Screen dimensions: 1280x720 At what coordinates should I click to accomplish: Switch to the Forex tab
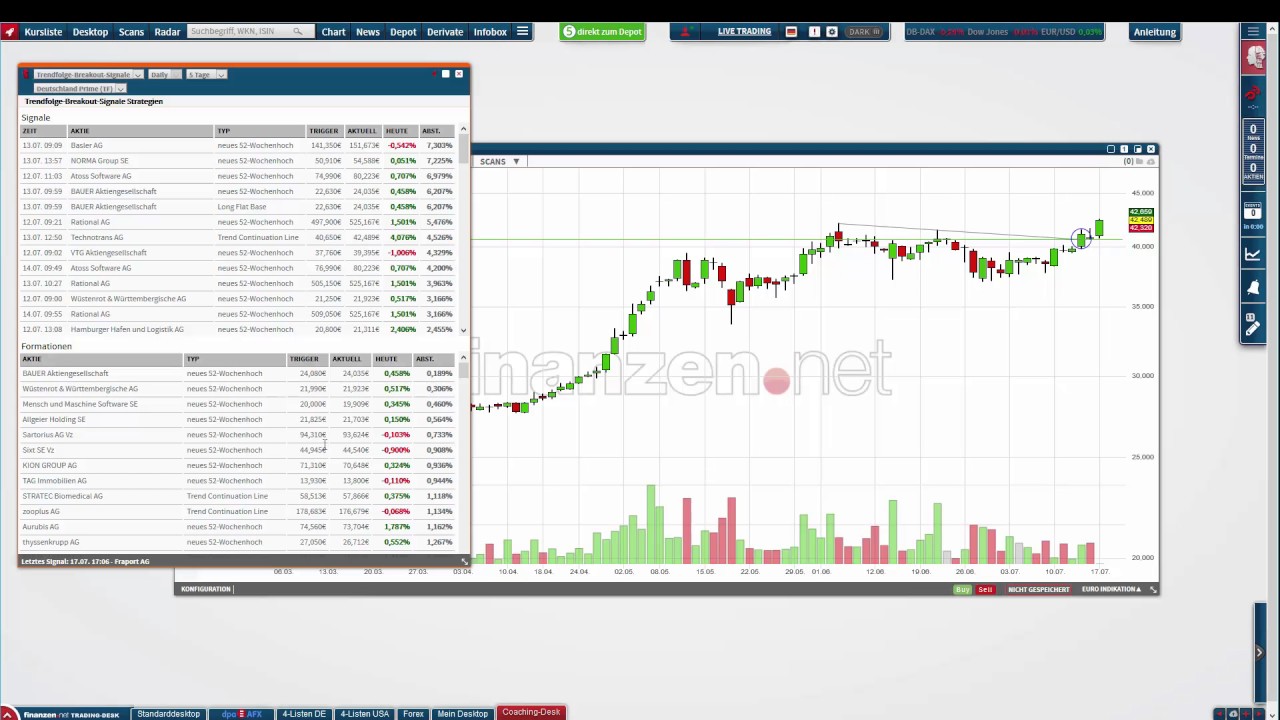click(x=413, y=714)
